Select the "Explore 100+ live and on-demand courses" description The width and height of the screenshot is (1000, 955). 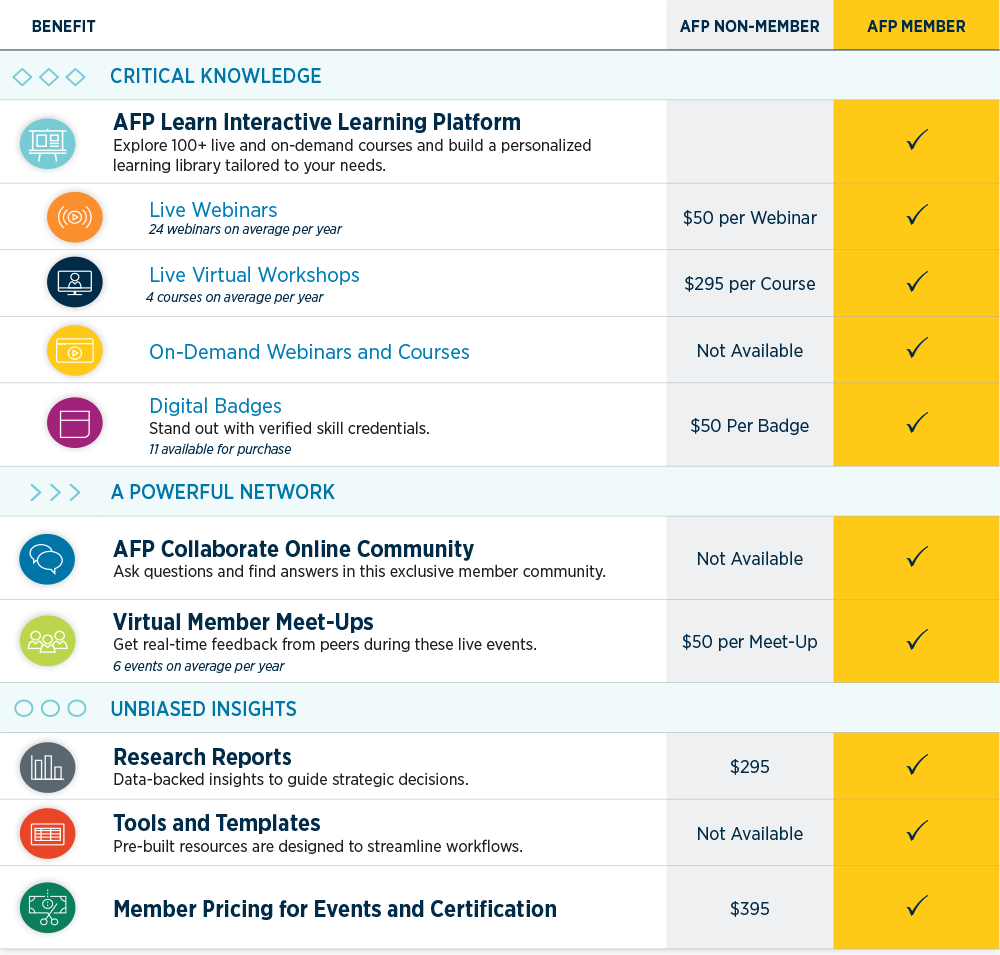tap(352, 156)
